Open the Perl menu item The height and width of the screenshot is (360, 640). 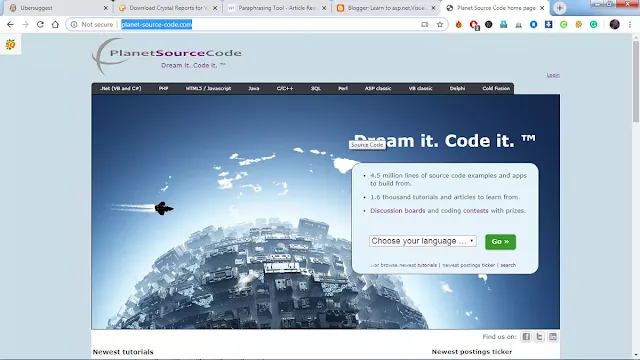(x=343, y=88)
